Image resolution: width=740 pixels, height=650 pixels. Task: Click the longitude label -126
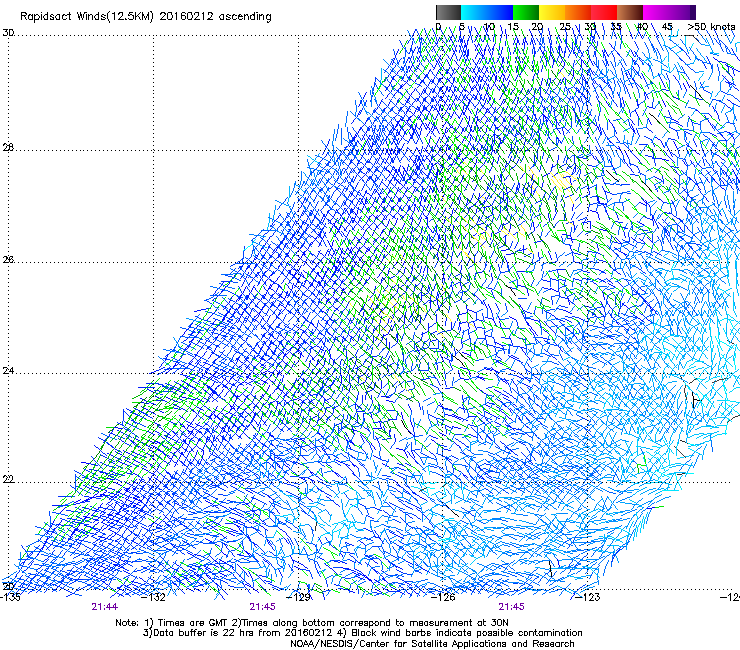point(444,597)
